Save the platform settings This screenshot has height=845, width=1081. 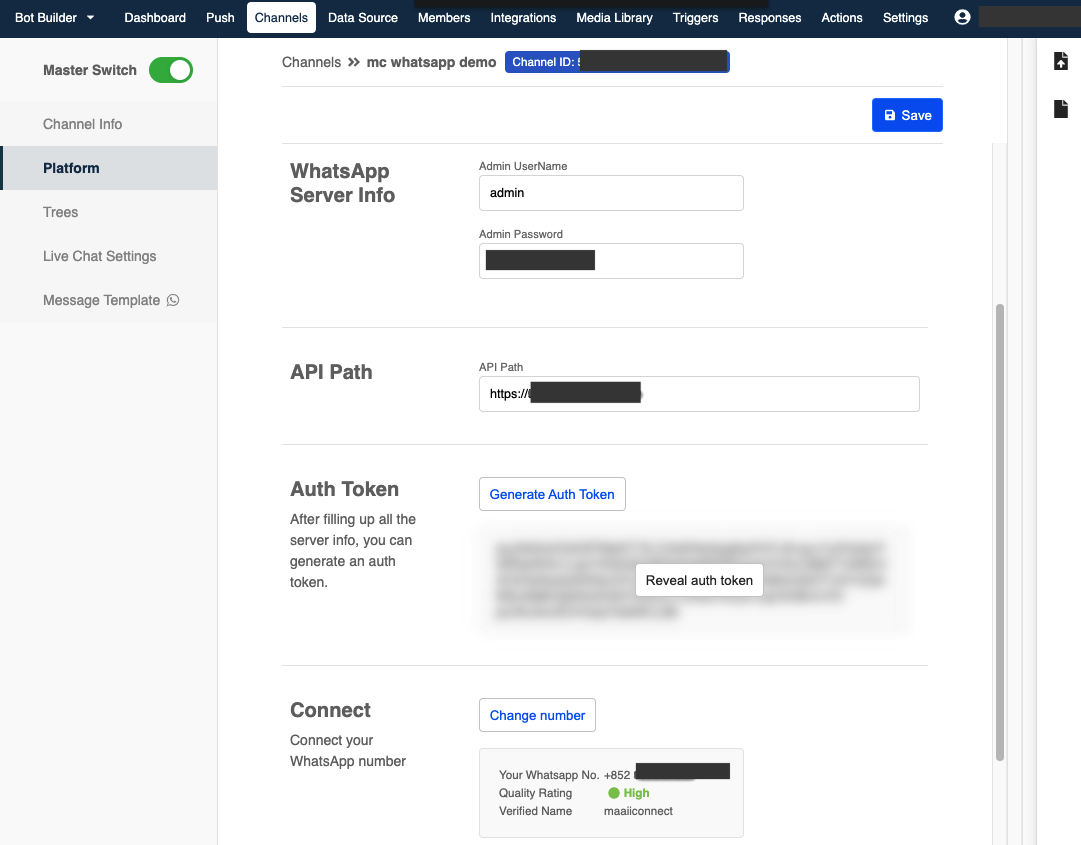[x=907, y=115]
